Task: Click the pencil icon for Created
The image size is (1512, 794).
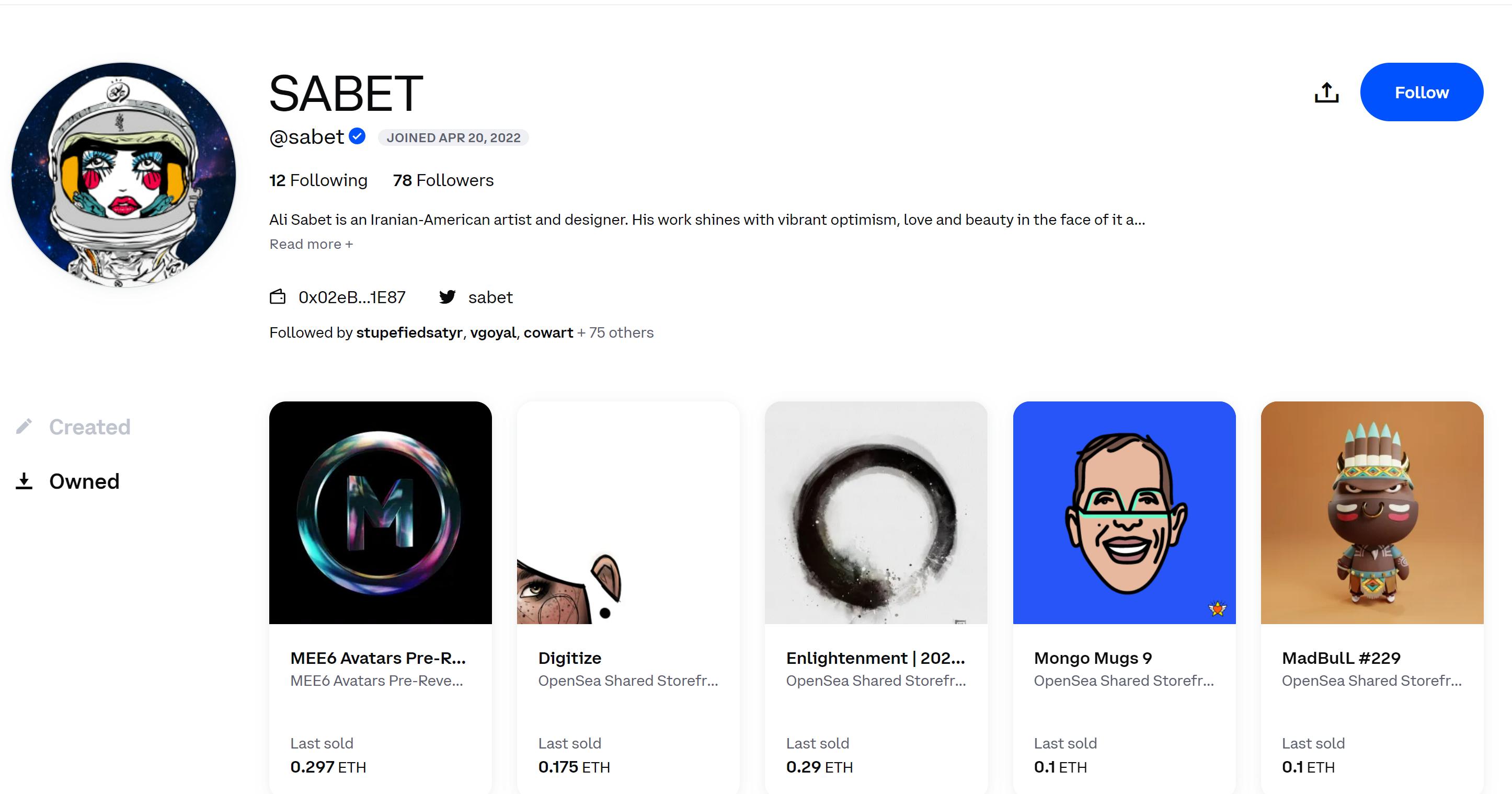Action: (x=24, y=427)
